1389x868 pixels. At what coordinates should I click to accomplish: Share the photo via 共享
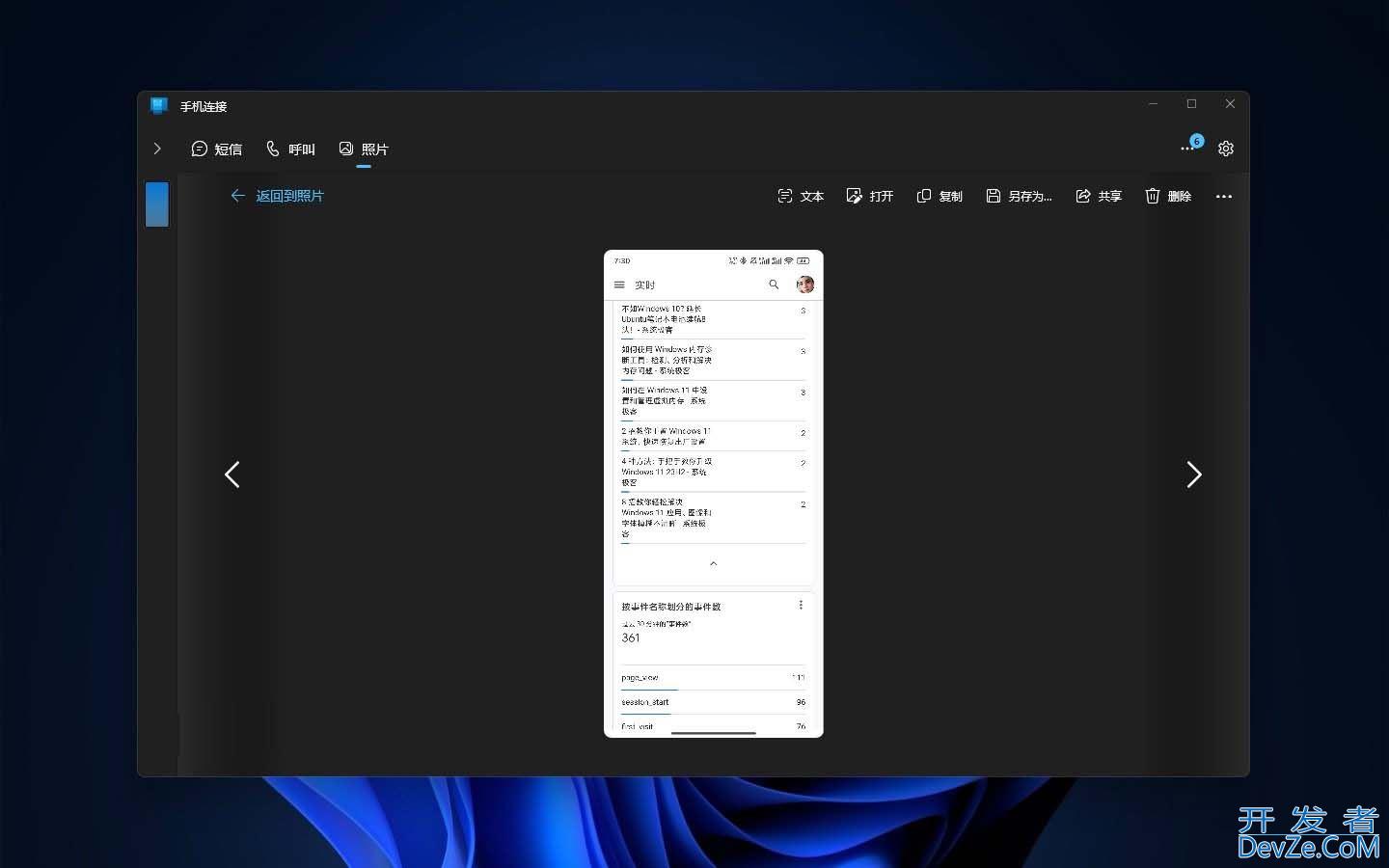coord(1099,196)
